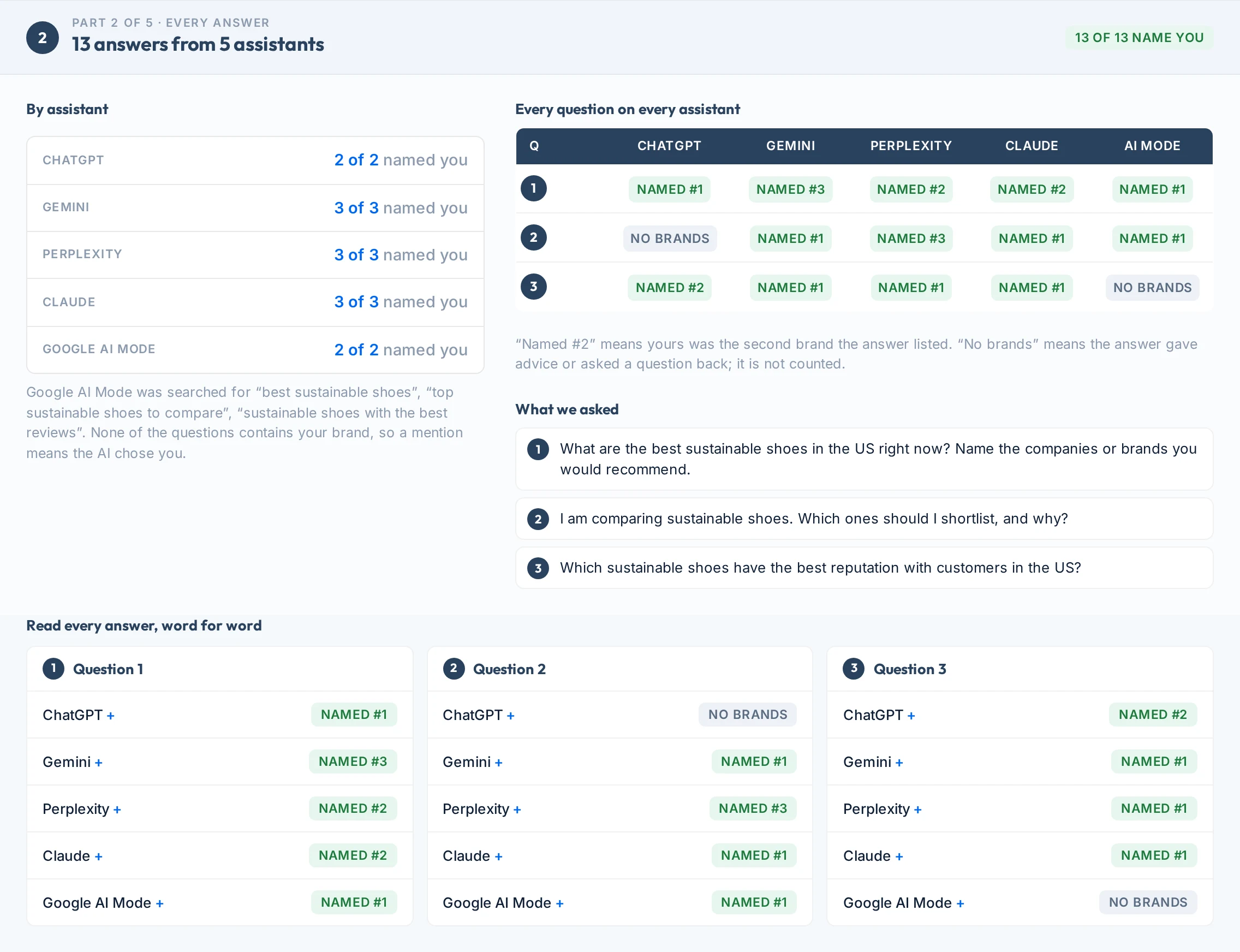
Task: Click row number 1 icon in the table
Action: [x=534, y=189]
